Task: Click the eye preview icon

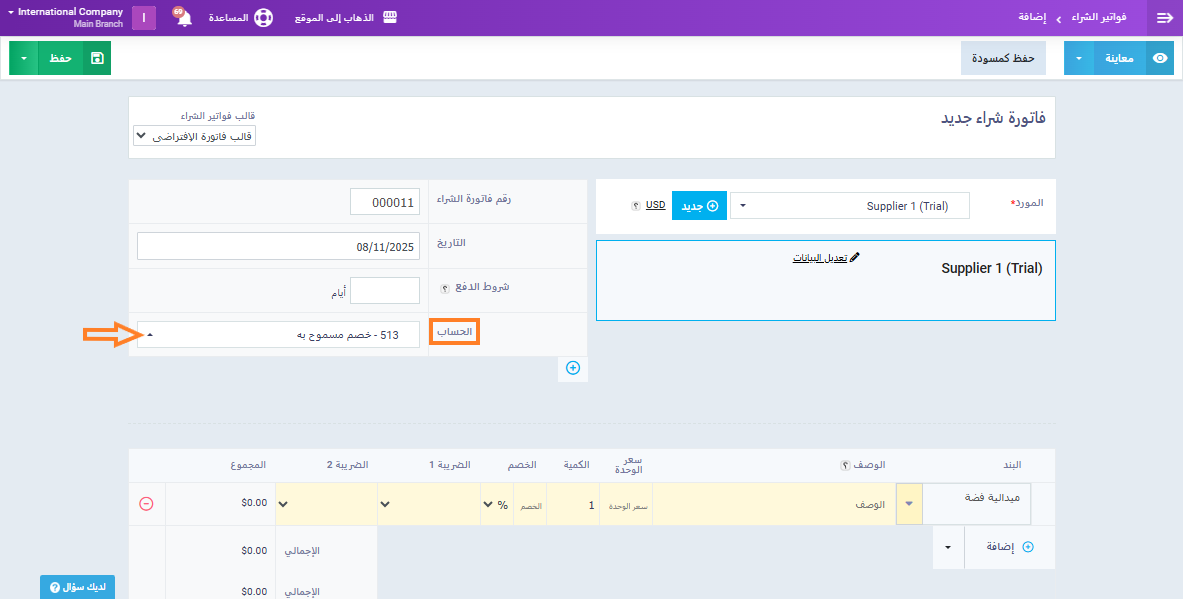Action: (x=1160, y=58)
